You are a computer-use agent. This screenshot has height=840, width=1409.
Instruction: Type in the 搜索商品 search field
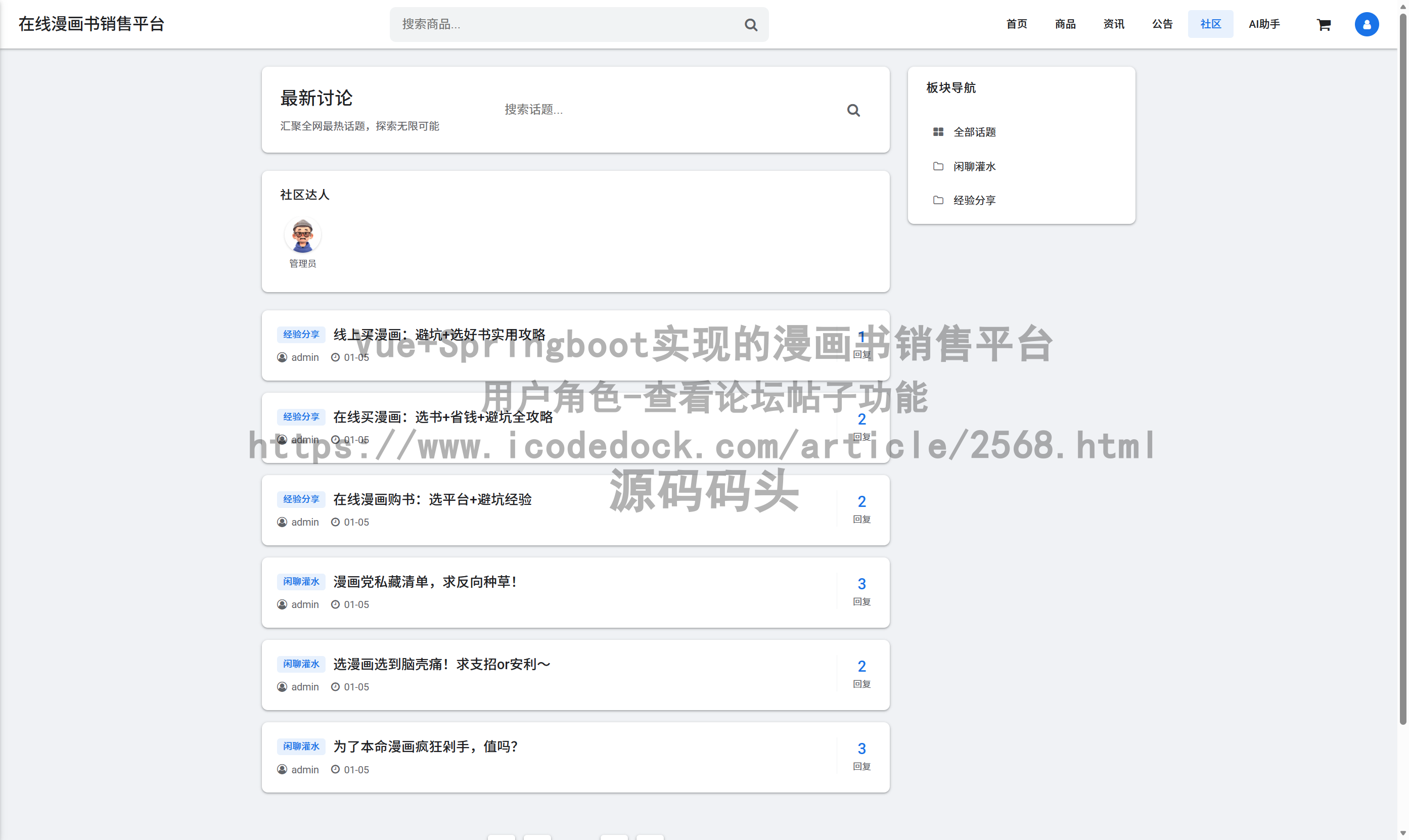pyautogui.click(x=566, y=24)
